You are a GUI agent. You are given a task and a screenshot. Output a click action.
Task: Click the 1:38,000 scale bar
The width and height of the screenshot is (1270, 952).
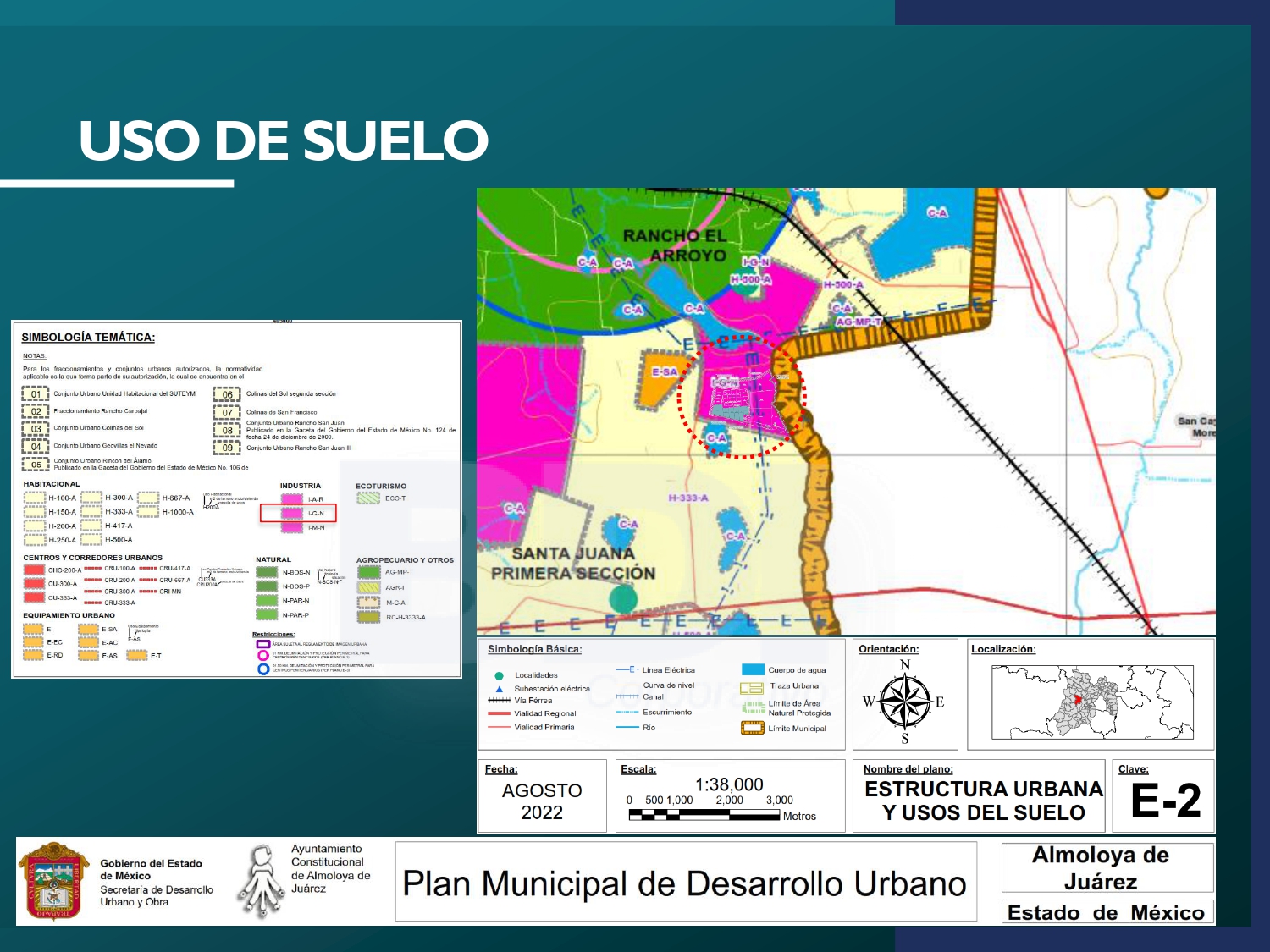coord(704,815)
